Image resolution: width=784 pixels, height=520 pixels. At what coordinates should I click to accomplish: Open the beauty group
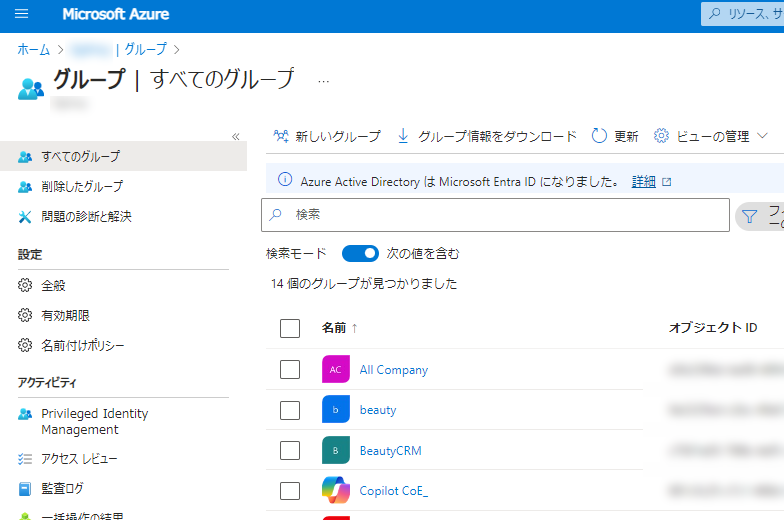click(x=378, y=410)
